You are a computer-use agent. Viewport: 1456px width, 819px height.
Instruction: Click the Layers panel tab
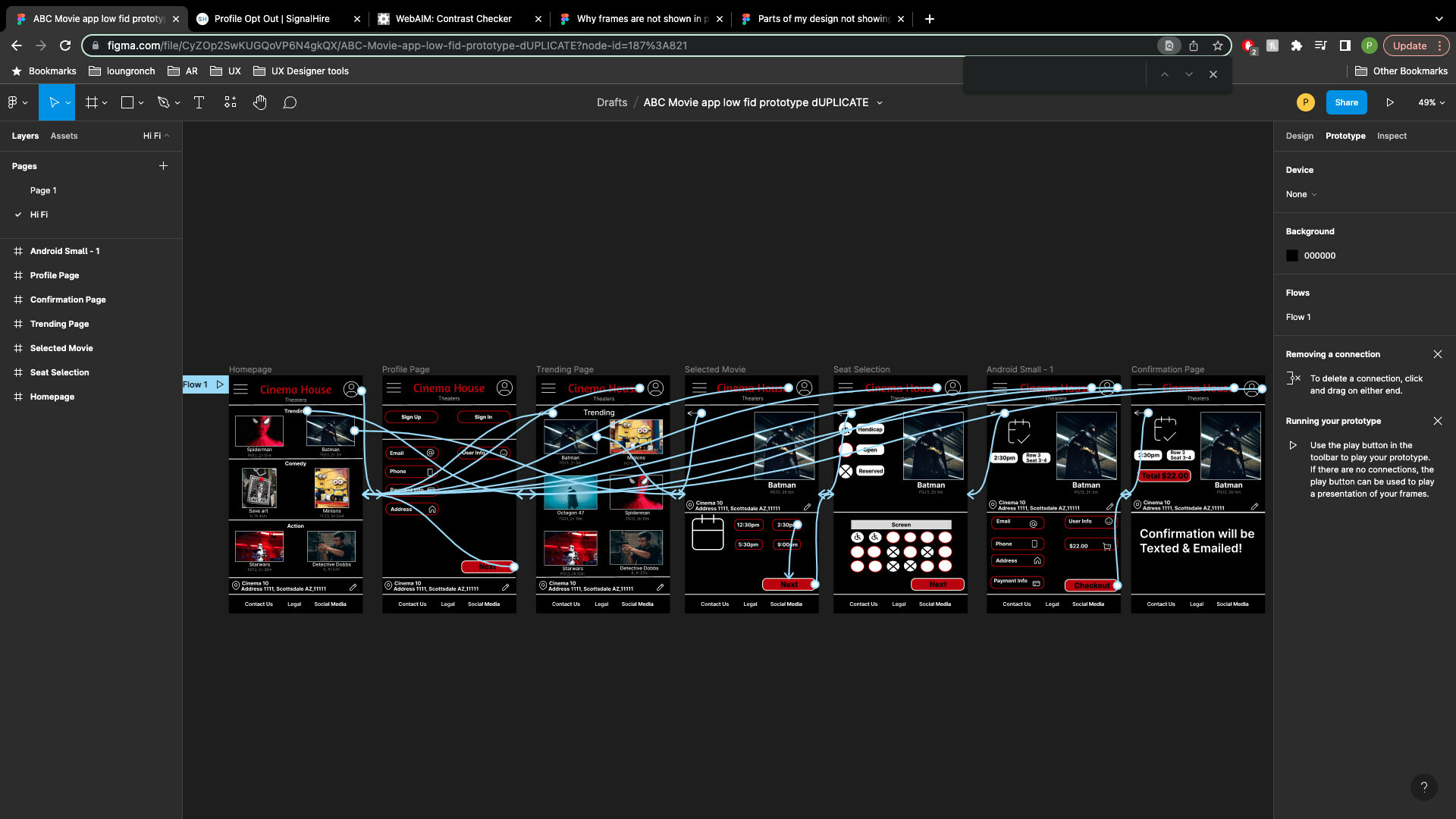tap(24, 135)
